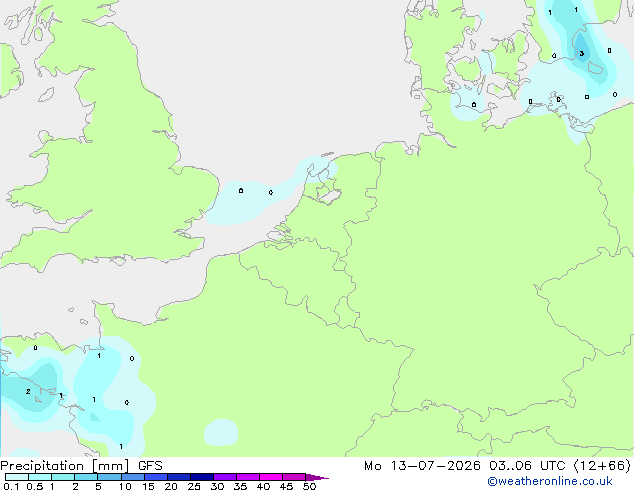Click the '45' legend scale label
634x490 pixels.
pos(286,486)
